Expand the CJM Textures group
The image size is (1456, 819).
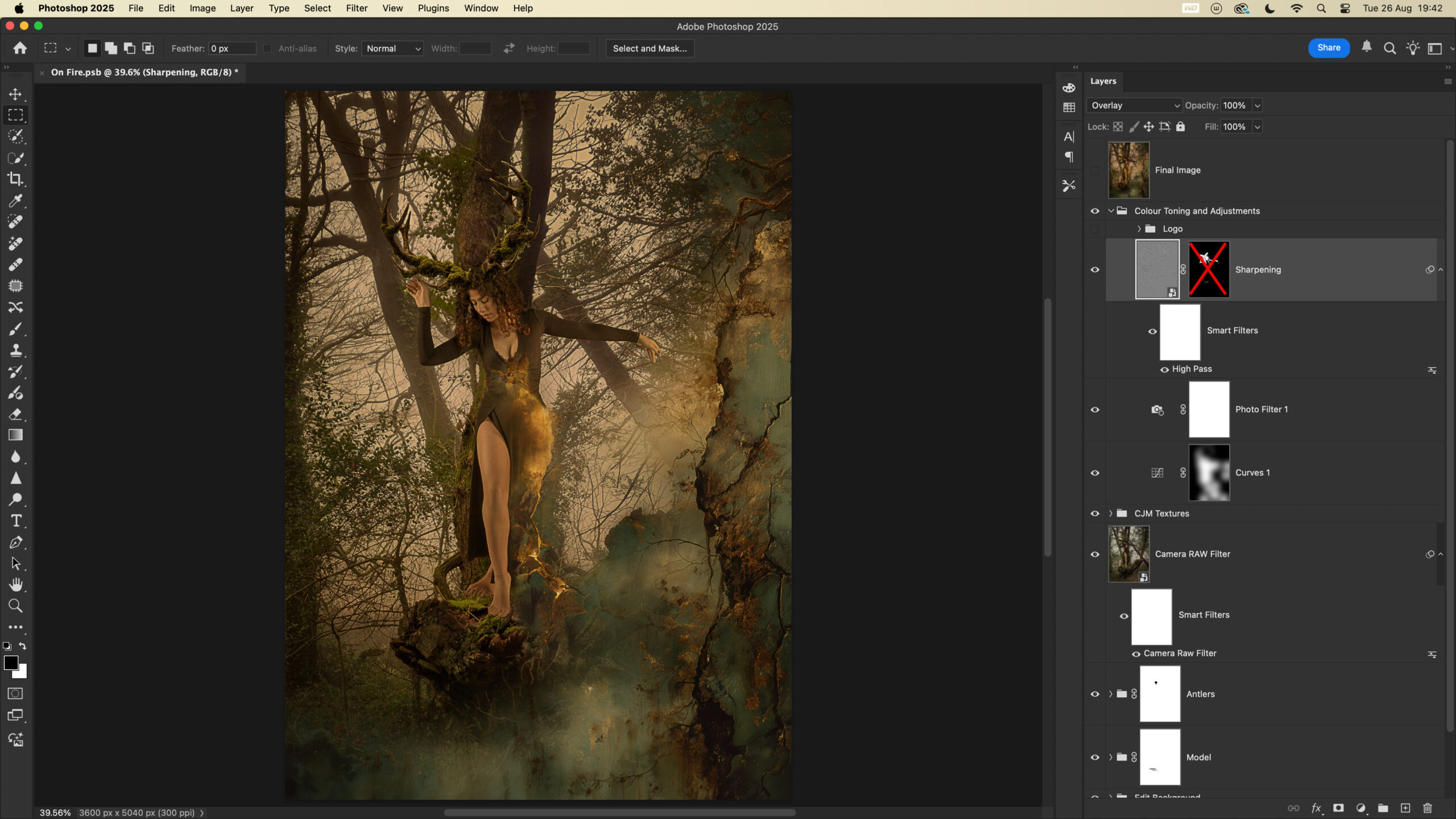point(1111,514)
